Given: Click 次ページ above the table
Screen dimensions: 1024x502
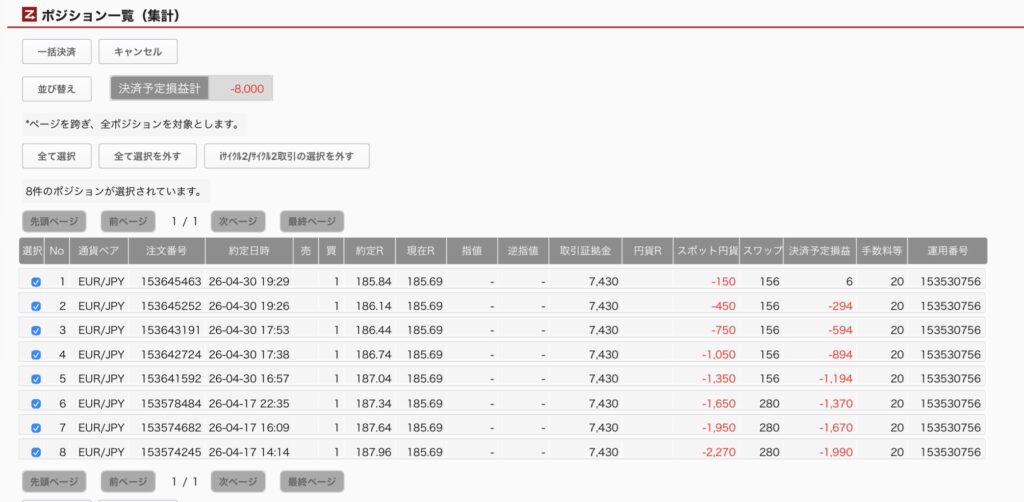Looking at the screenshot, I should 238,221.
